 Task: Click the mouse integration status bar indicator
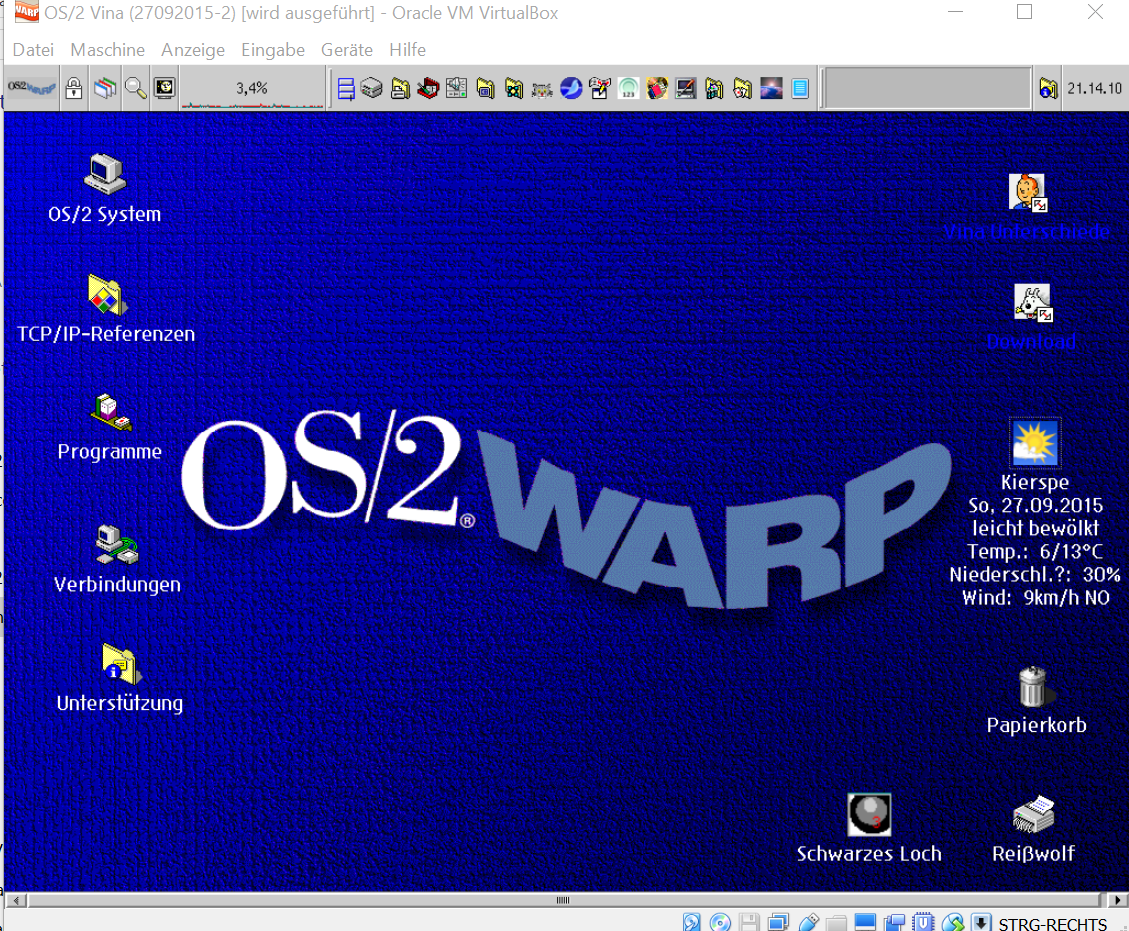tap(953, 922)
